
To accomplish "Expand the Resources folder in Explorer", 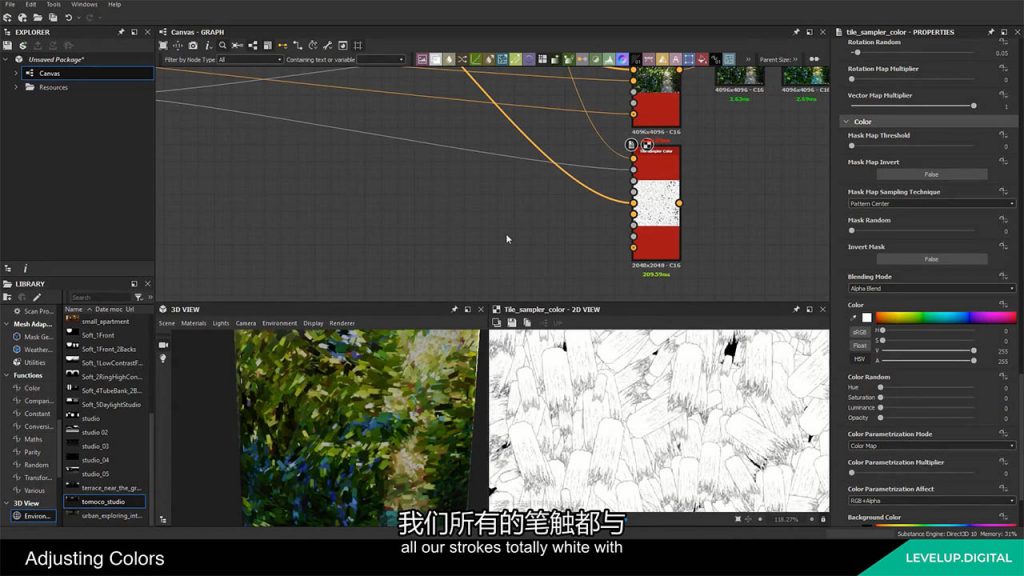I will coord(16,87).
